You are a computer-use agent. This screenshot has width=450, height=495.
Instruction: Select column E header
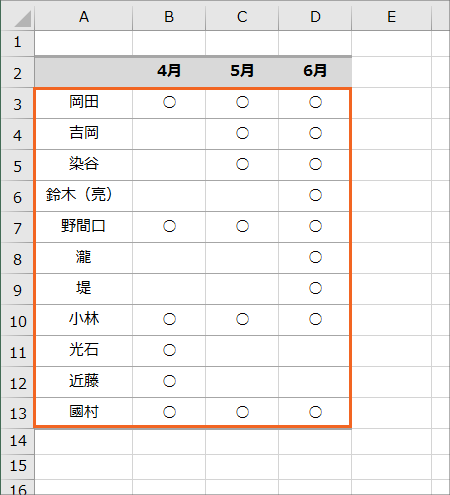391,17
